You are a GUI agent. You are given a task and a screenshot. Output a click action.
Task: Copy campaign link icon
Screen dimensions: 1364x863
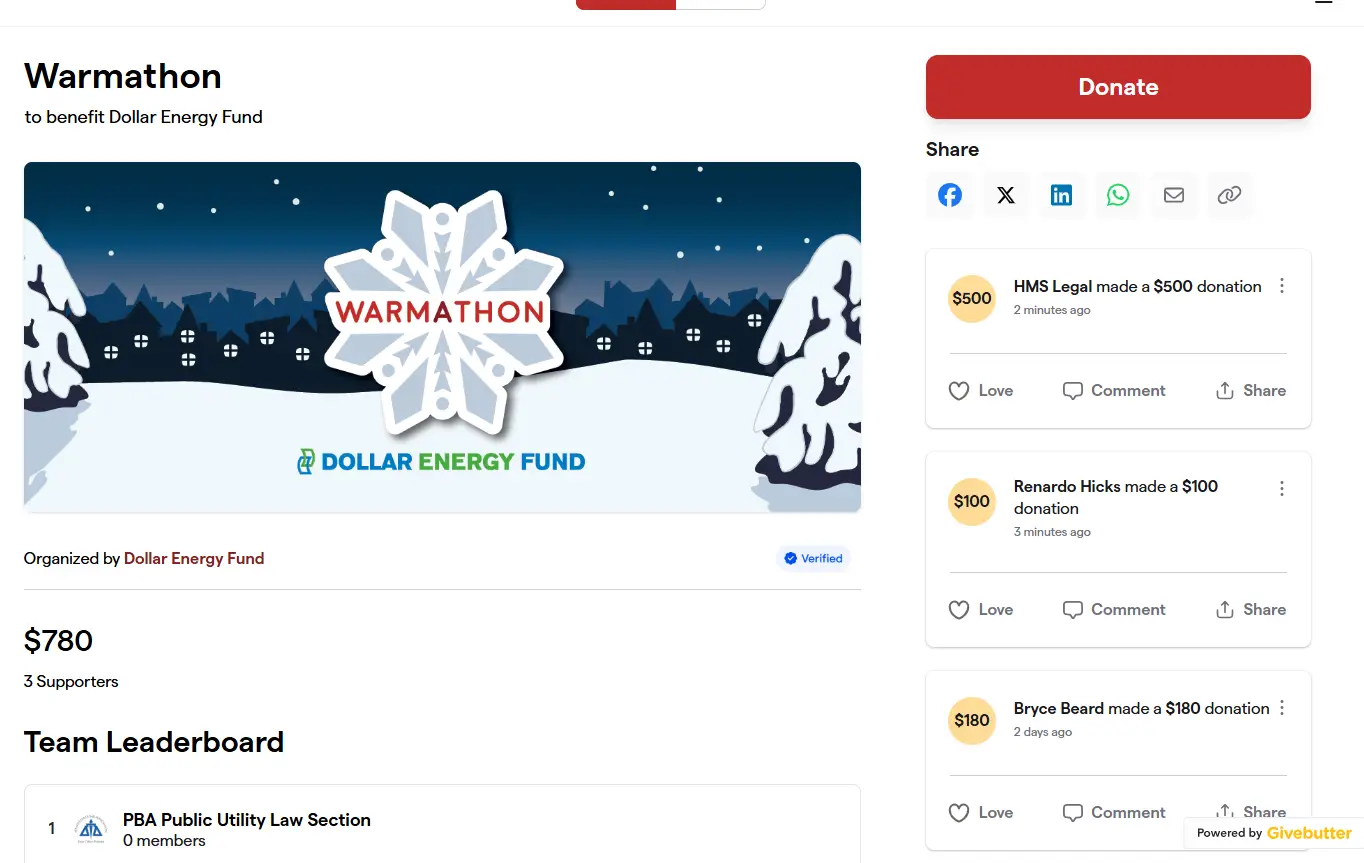1230,195
